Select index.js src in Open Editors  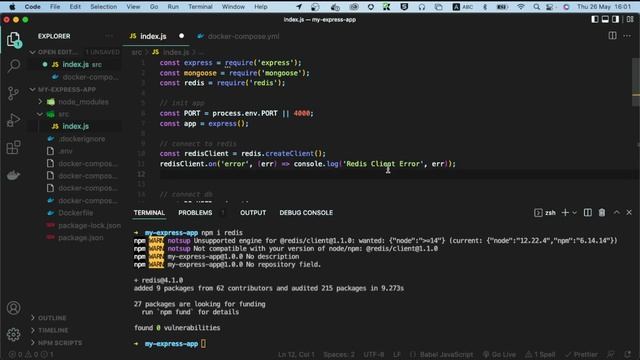[x=82, y=64]
